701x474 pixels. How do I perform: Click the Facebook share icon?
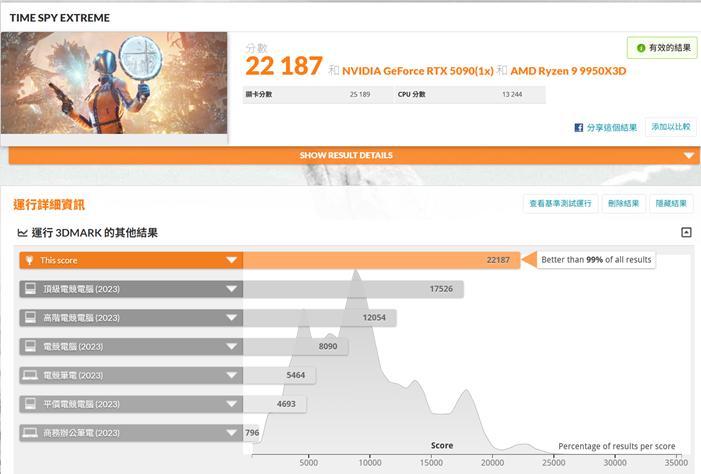click(579, 128)
